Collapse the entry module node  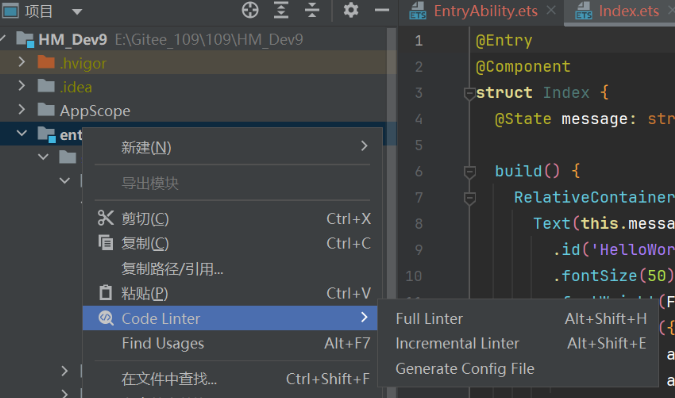[x=22, y=133]
